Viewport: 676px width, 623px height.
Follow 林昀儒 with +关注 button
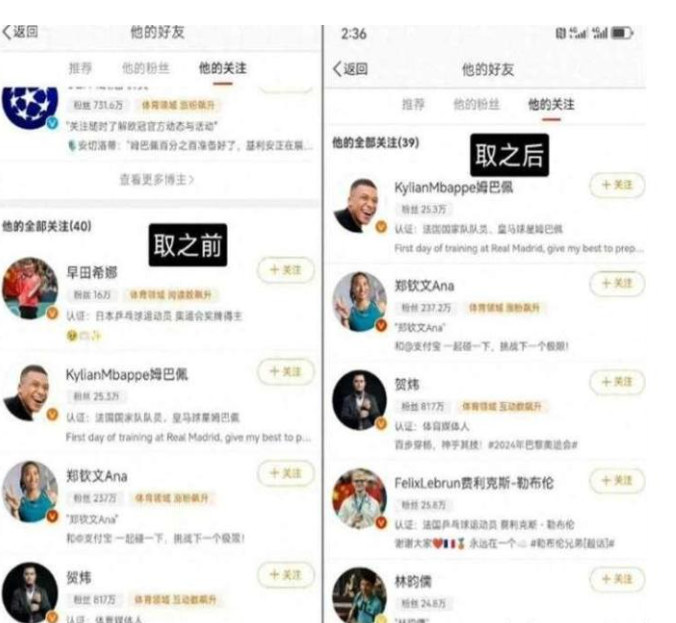(617, 579)
